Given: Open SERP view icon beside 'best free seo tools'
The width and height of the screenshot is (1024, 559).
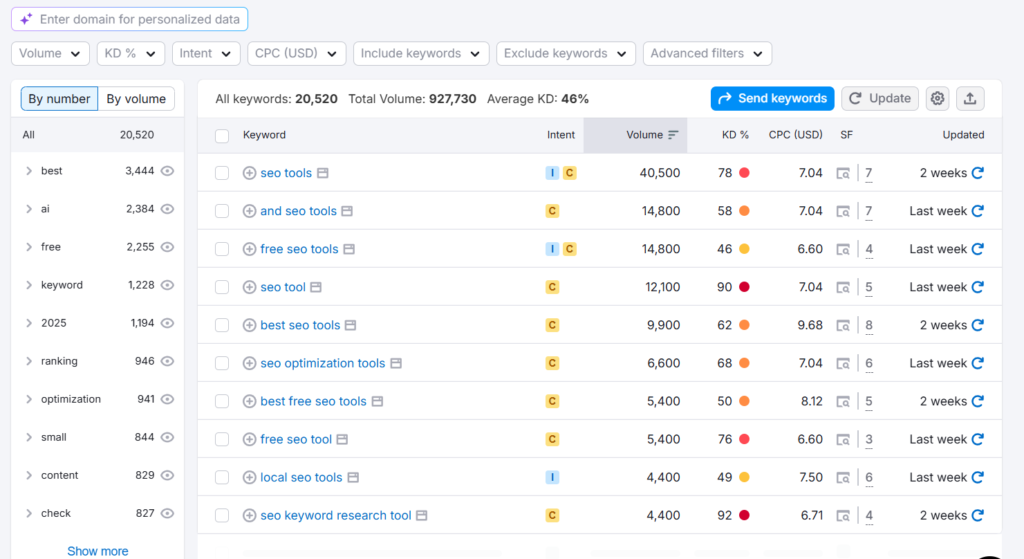Looking at the screenshot, I should [x=377, y=401].
